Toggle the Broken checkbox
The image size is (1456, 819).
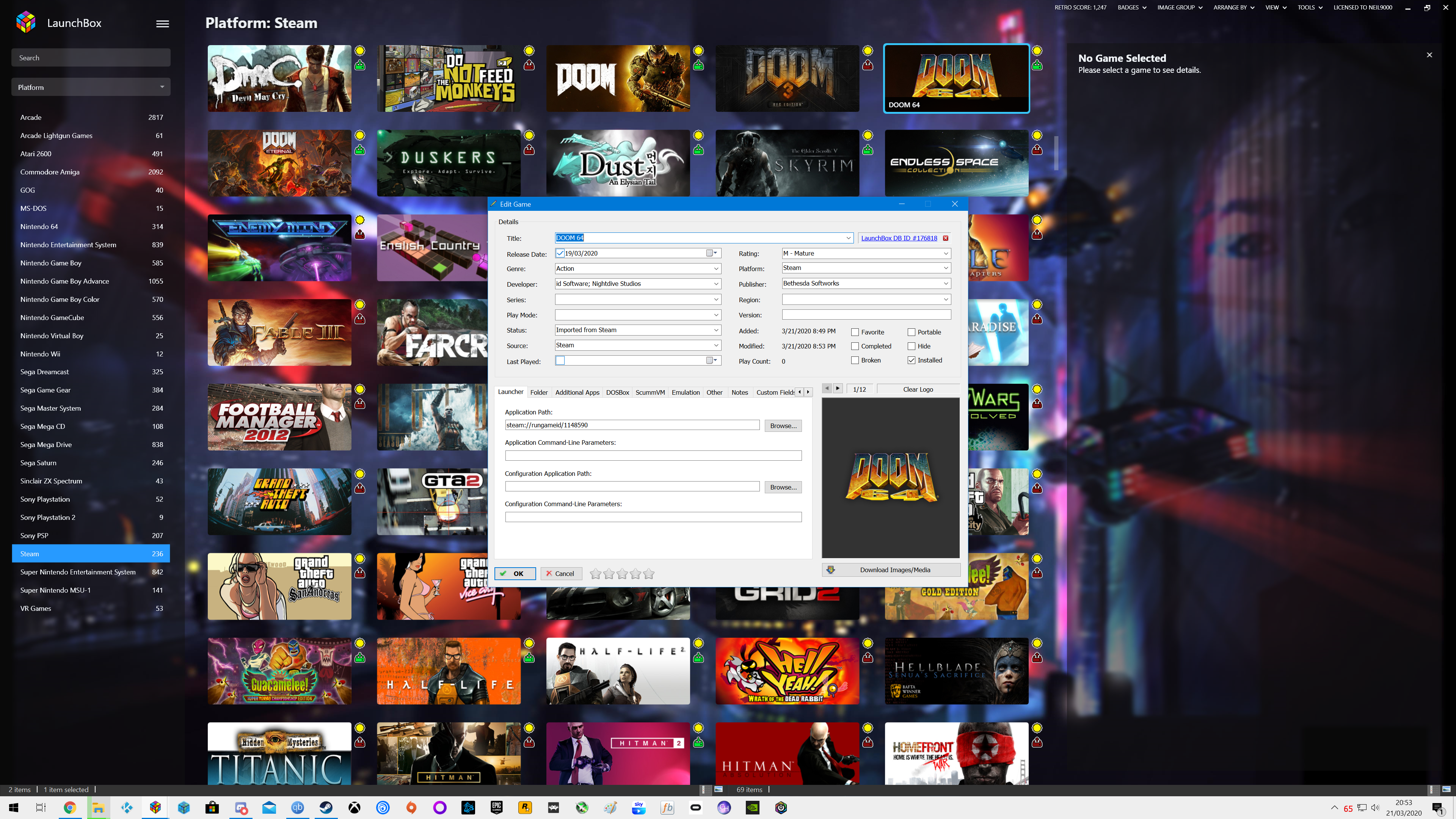click(x=855, y=360)
